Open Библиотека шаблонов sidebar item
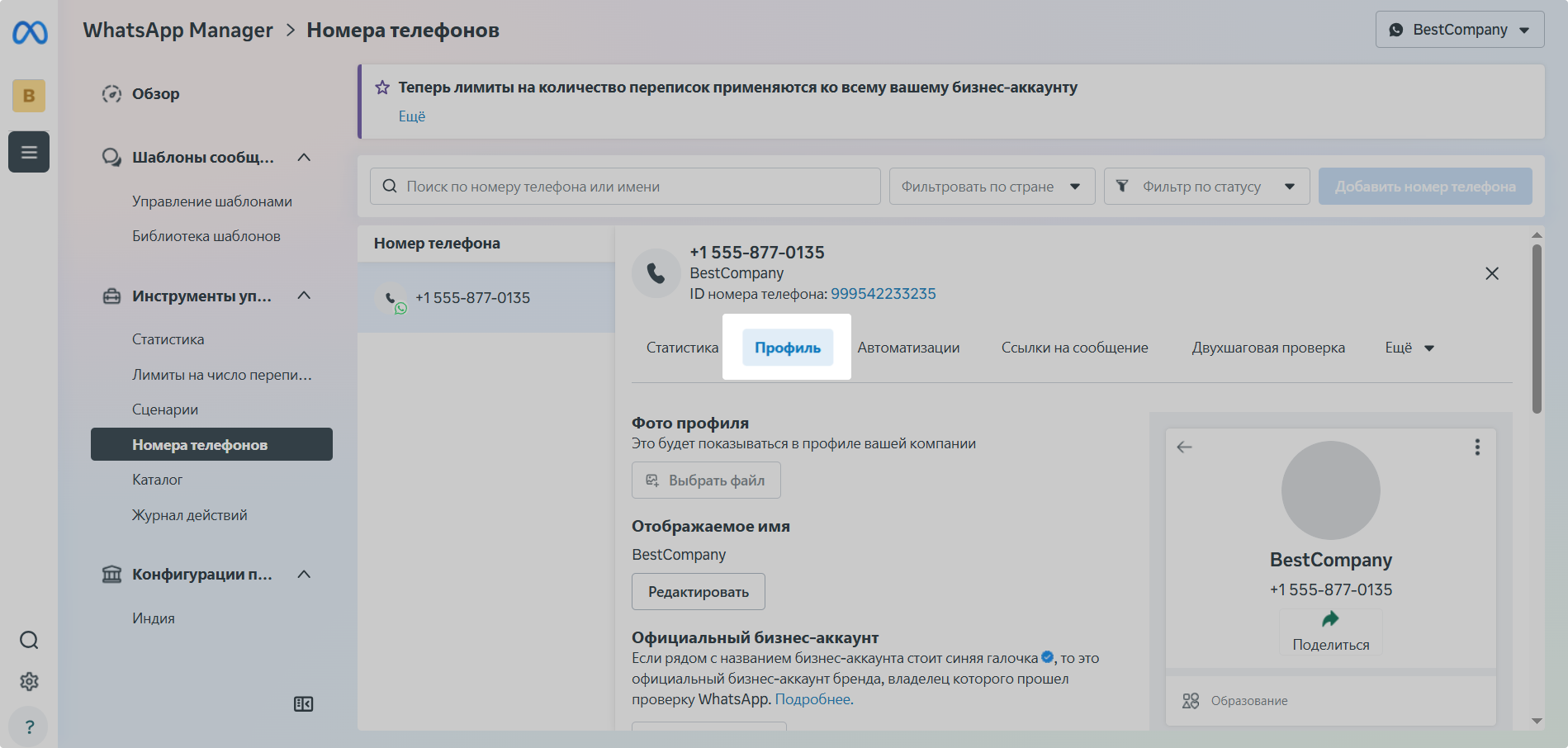The image size is (1568, 748). 206,236
